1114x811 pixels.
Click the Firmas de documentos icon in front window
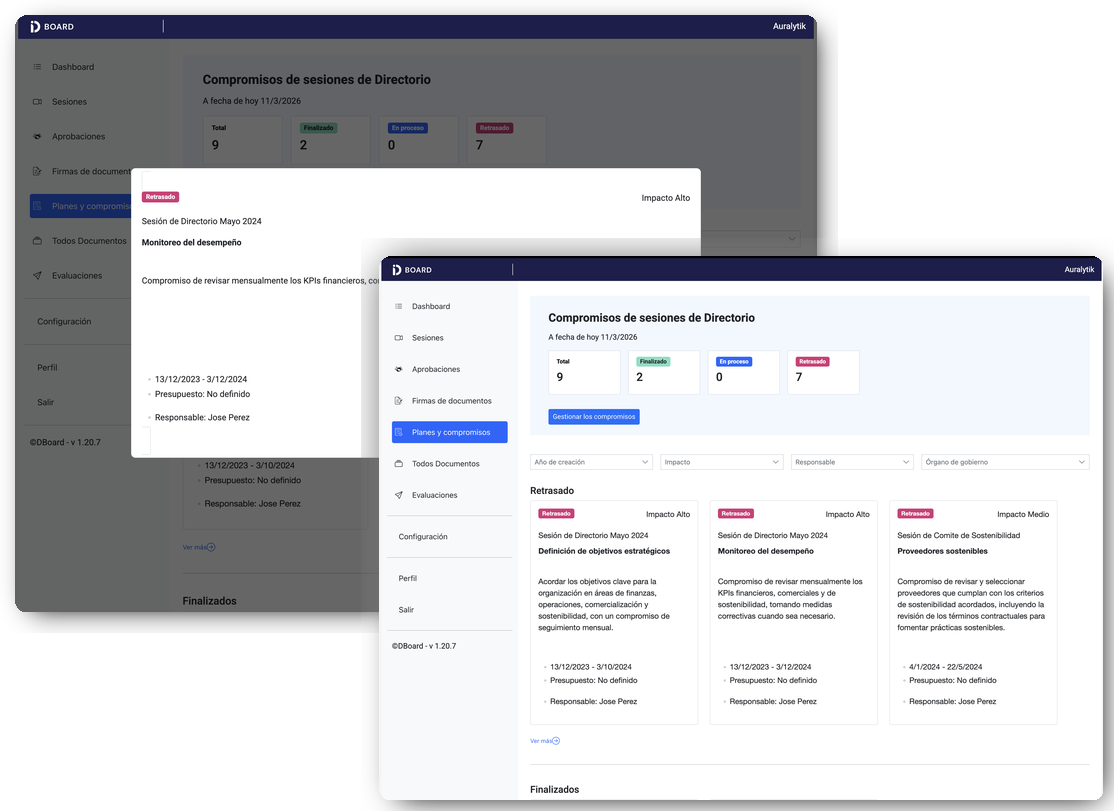399,401
